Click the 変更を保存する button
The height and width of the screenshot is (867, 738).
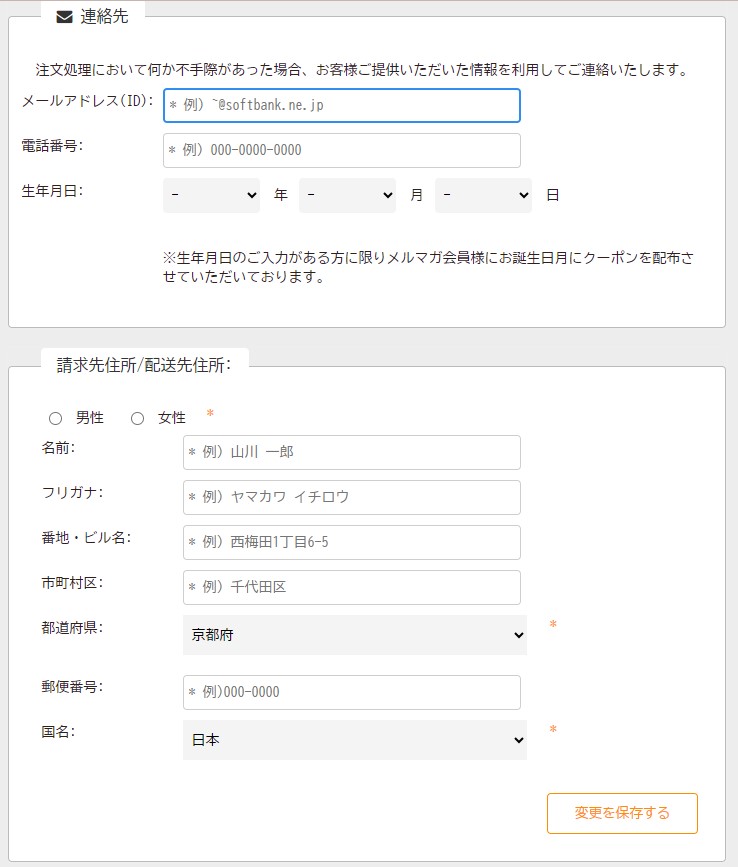click(622, 813)
